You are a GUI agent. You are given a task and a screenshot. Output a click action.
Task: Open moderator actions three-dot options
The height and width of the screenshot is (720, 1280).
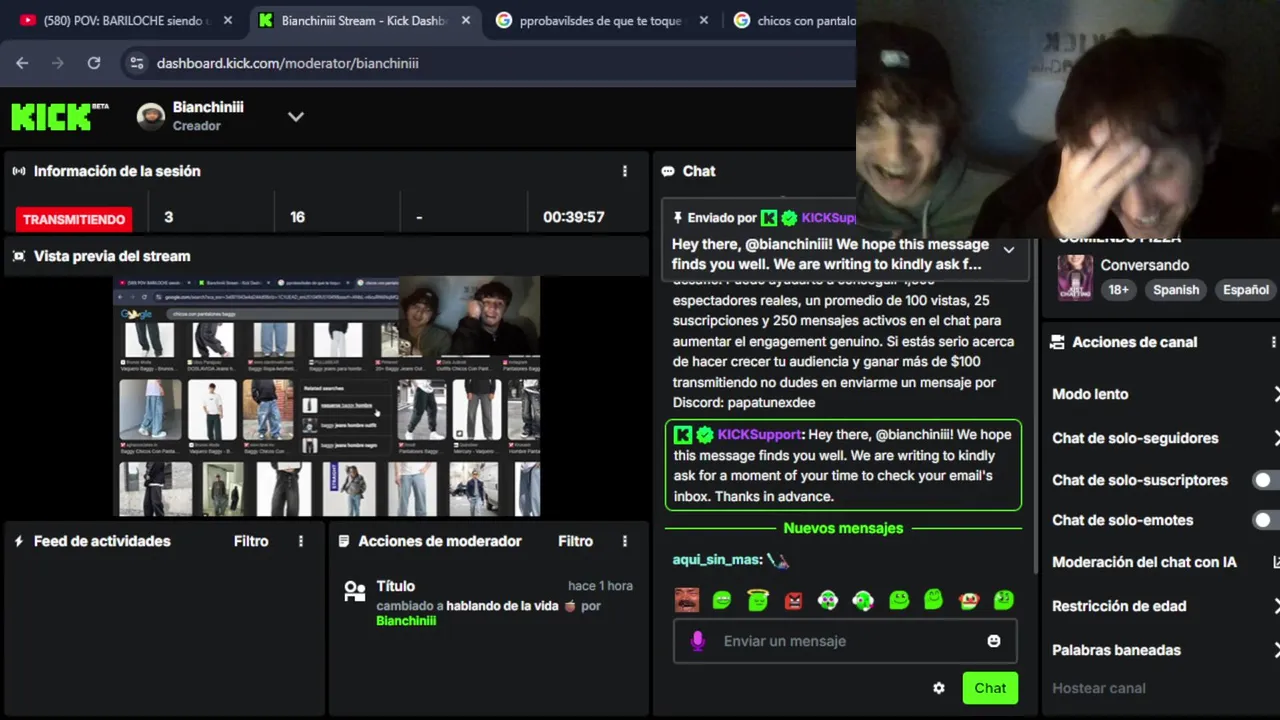click(x=625, y=541)
